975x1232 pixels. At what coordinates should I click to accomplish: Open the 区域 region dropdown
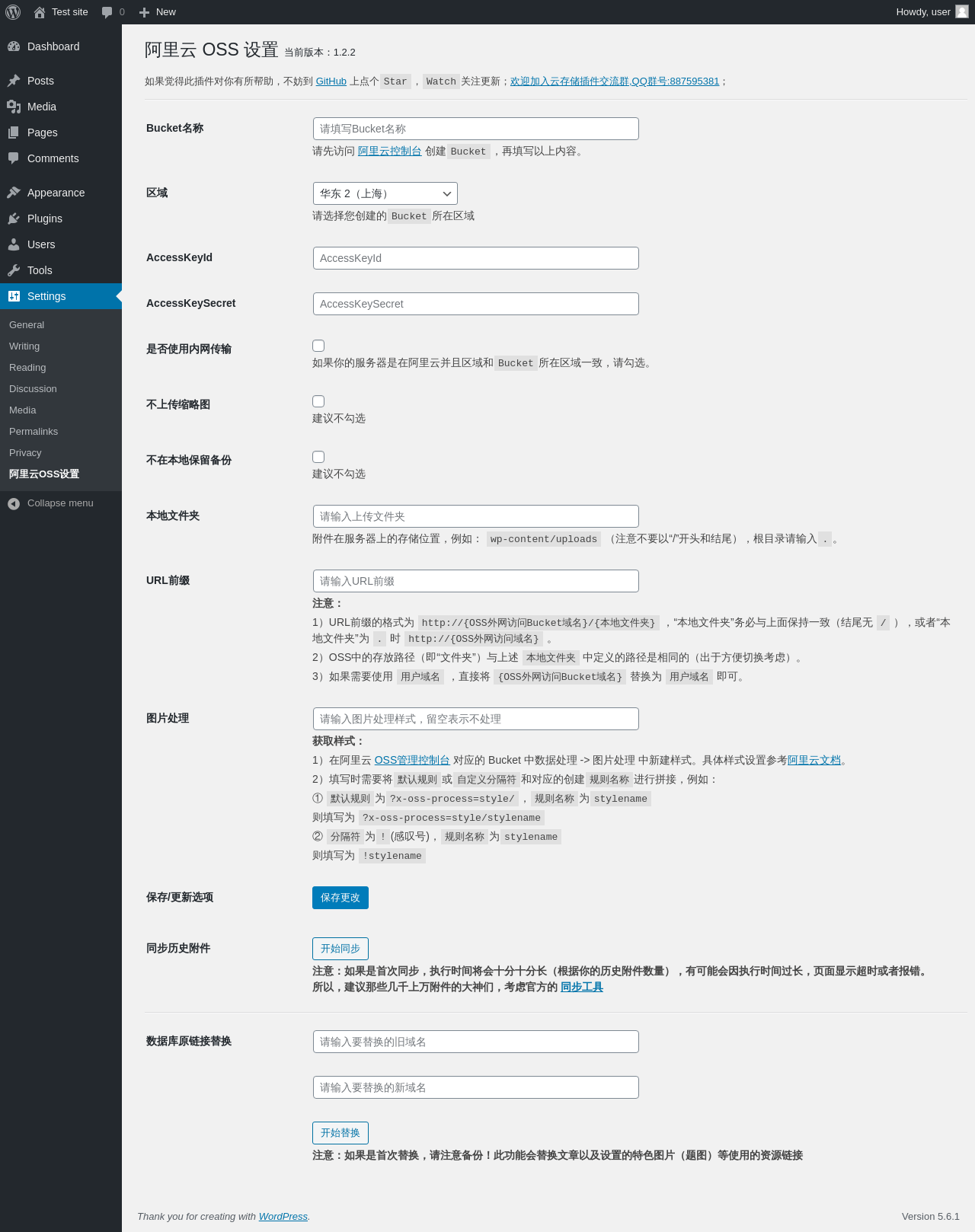(385, 193)
